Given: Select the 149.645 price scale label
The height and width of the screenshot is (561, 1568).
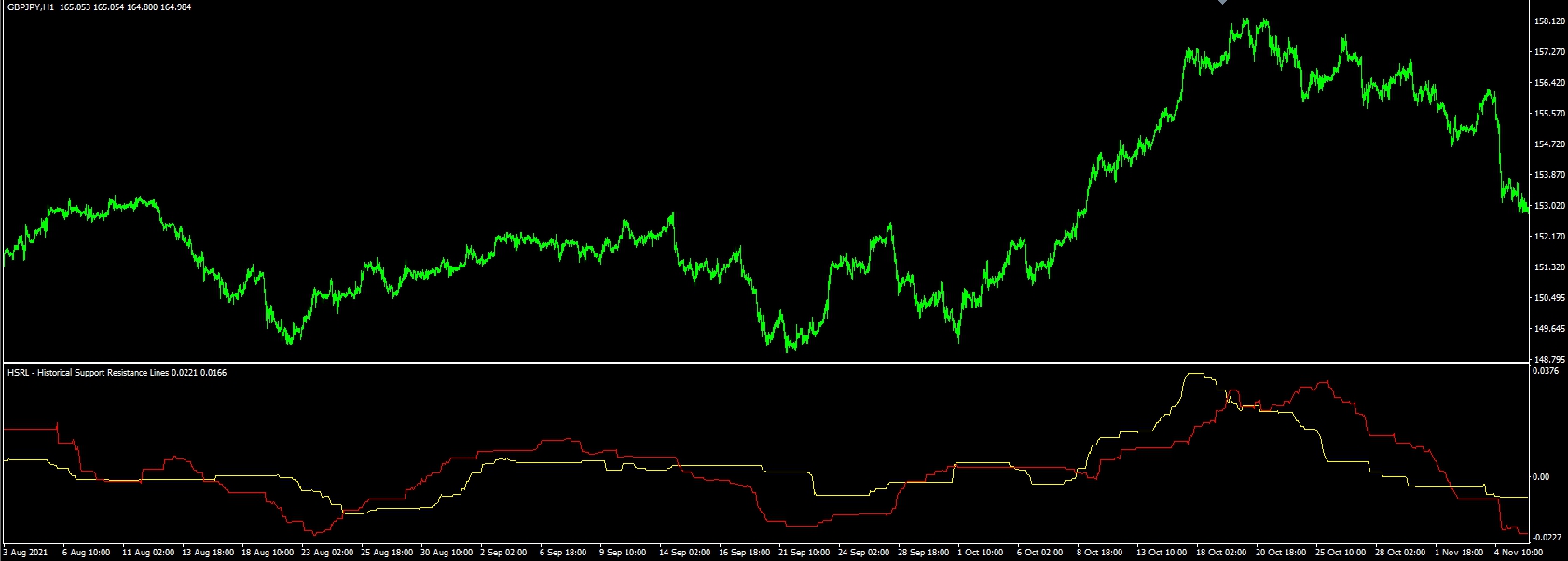Looking at the screenshot, I should (1549, 329).
